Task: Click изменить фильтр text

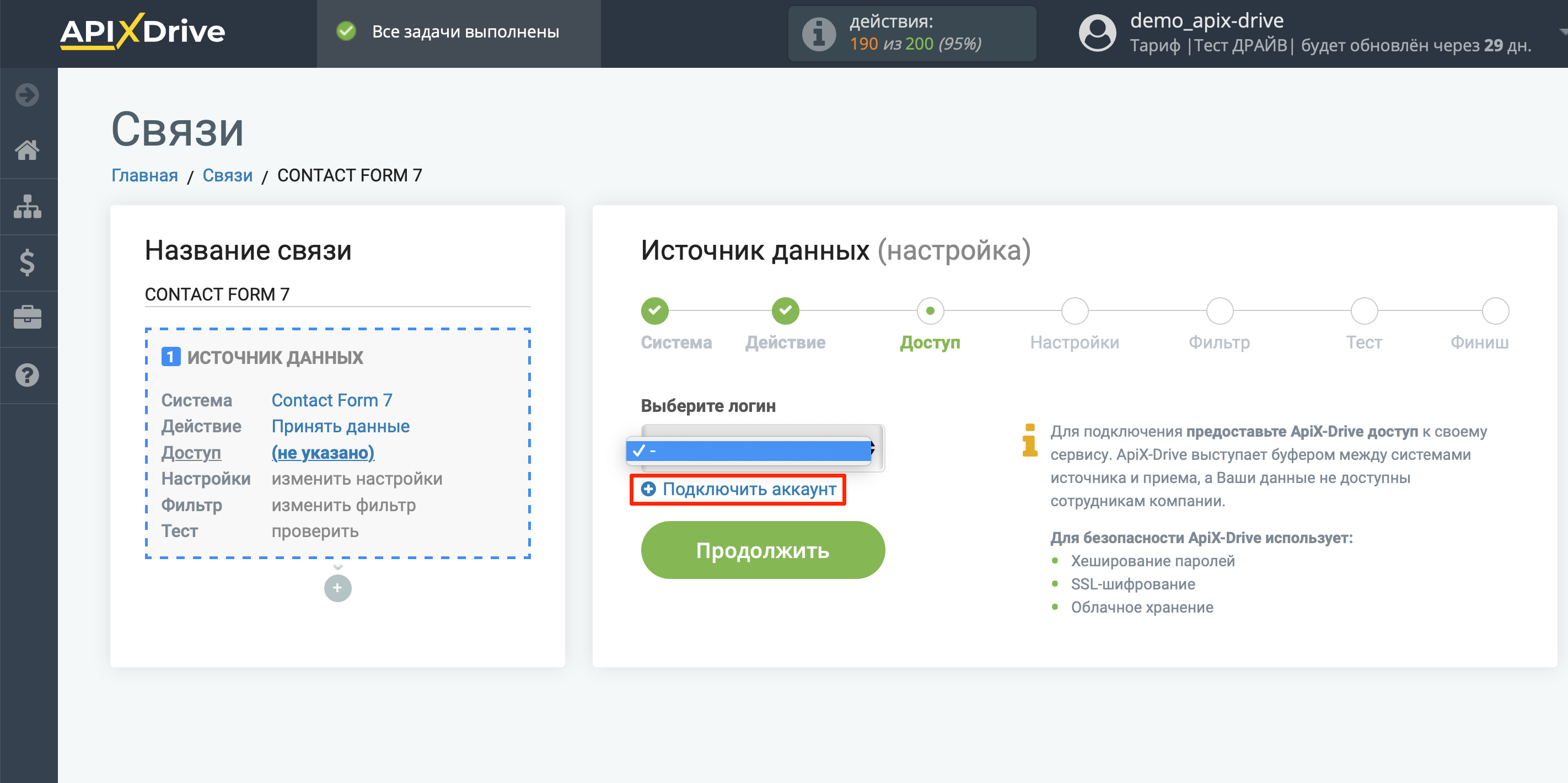Action: click(343, 505)
